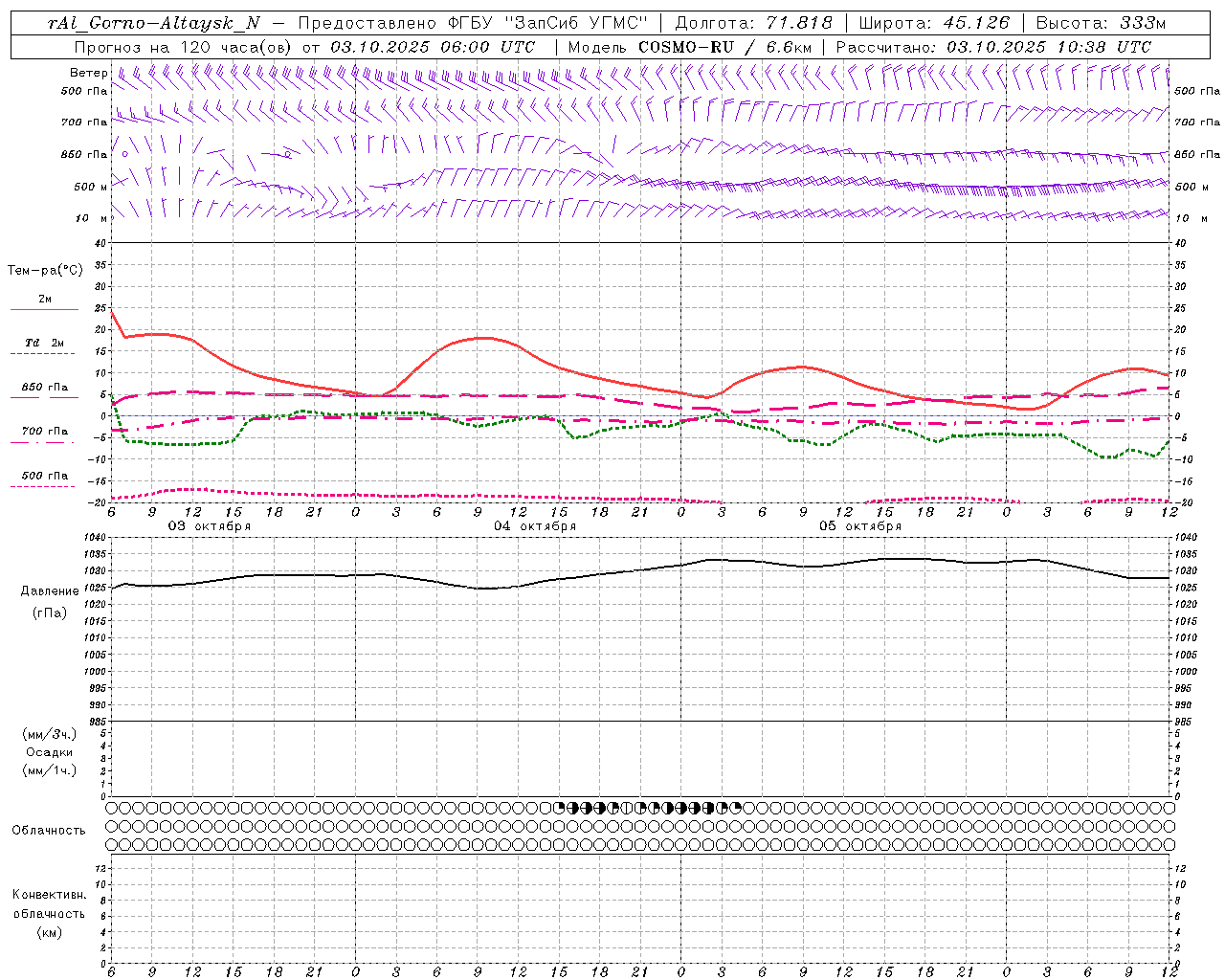Click the Прогноз на 120 часа(ов) forecast text

click(184, 47)
